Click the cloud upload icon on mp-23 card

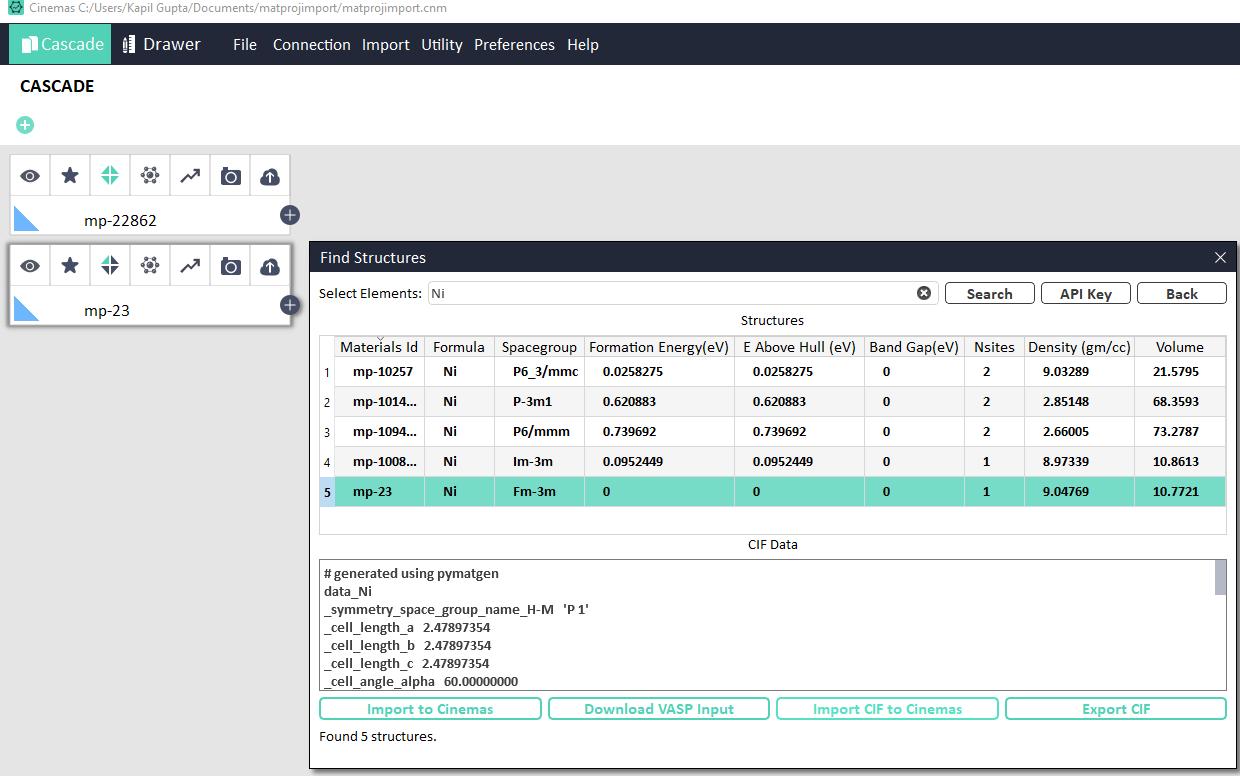[x=270, y=266]
